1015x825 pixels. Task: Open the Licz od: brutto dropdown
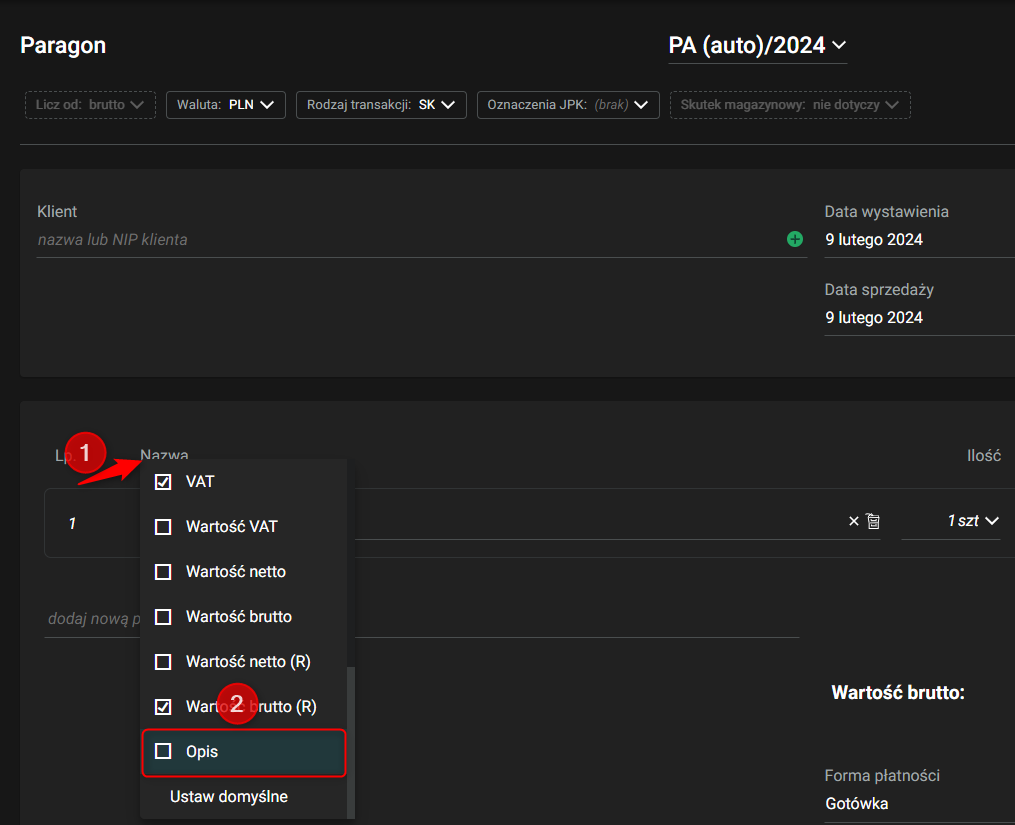pos(90,105)
